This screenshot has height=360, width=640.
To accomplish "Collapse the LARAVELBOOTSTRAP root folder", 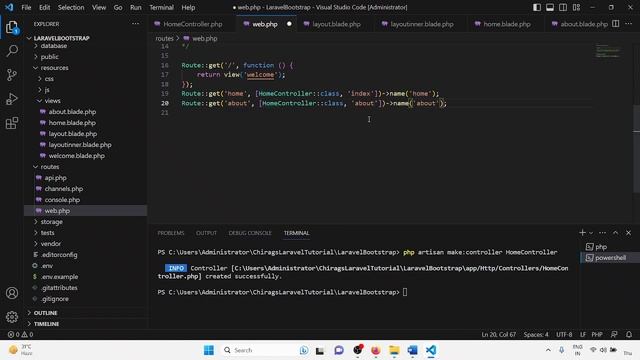I will (x=61, y=38).
